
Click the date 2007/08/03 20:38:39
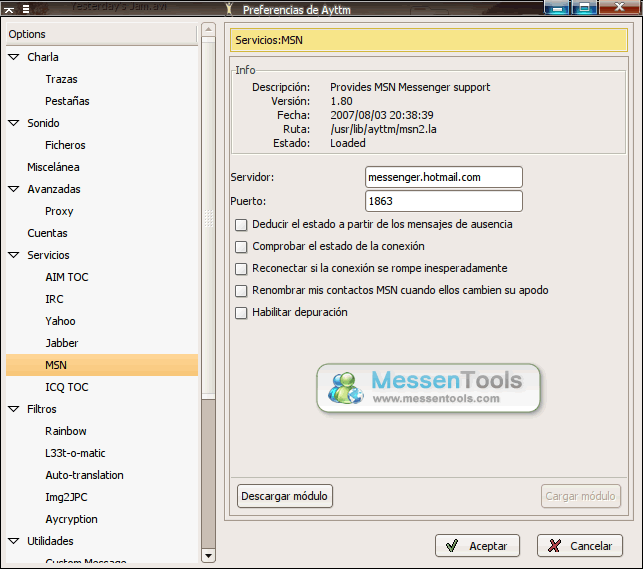(382, 115)
